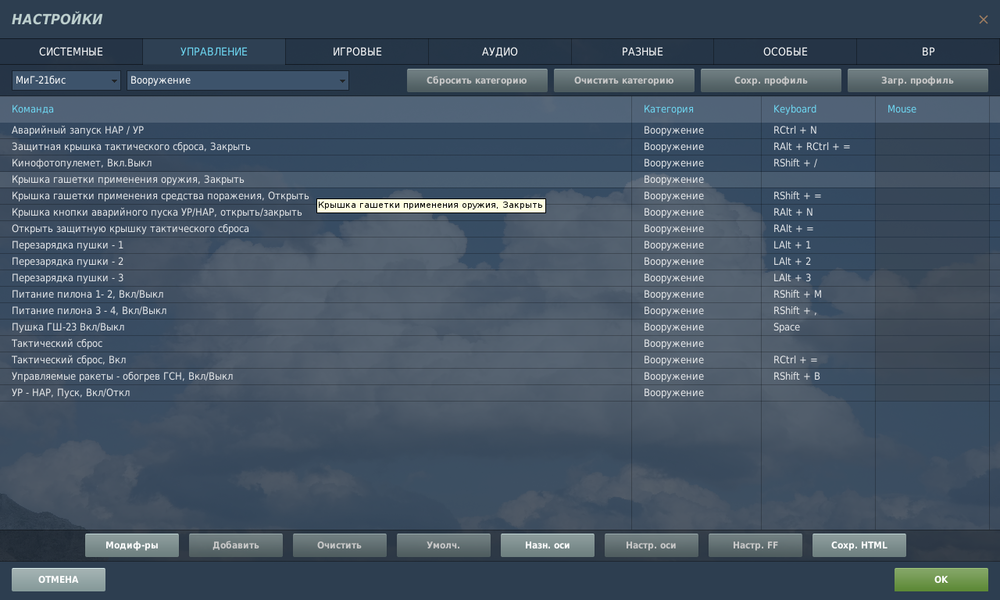This screenshot has width=1000, height=600.
Task: Click Сбросить категорию button
Action: [477, 80]
